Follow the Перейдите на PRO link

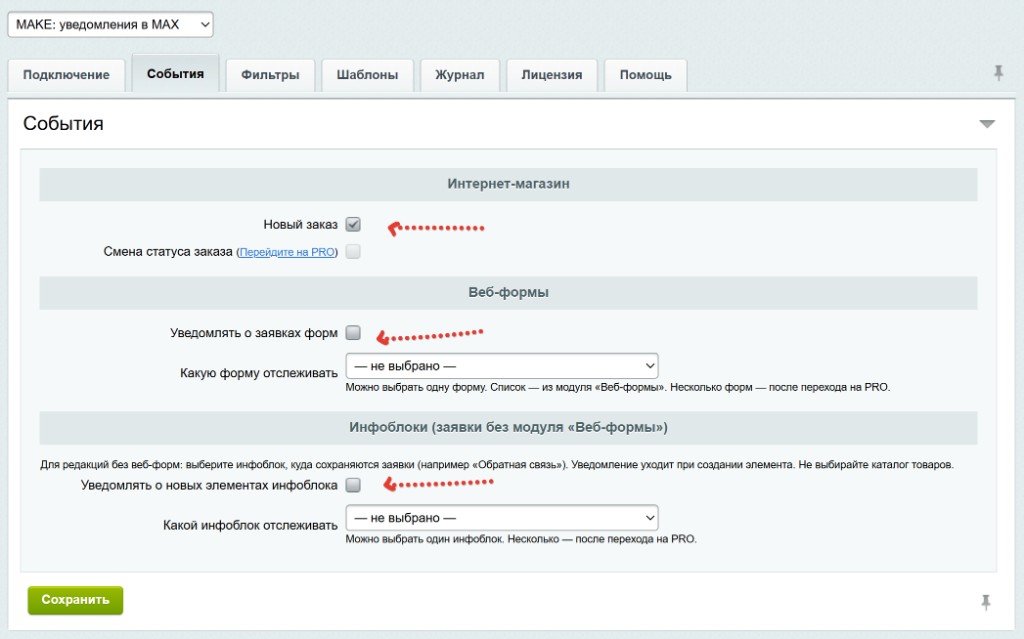(287, 252)
